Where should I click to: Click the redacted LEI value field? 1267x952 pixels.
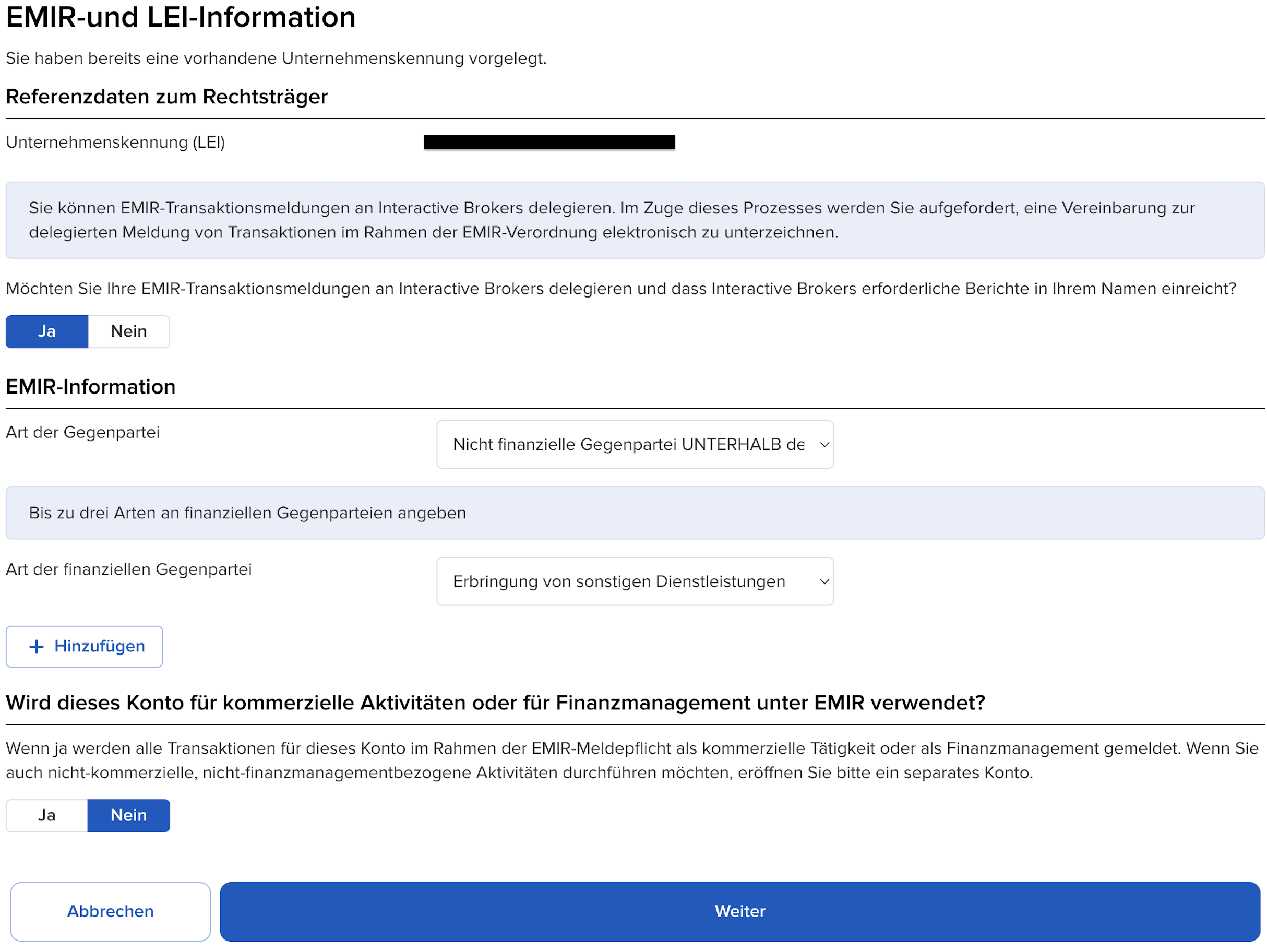click(x=549, y=142)
